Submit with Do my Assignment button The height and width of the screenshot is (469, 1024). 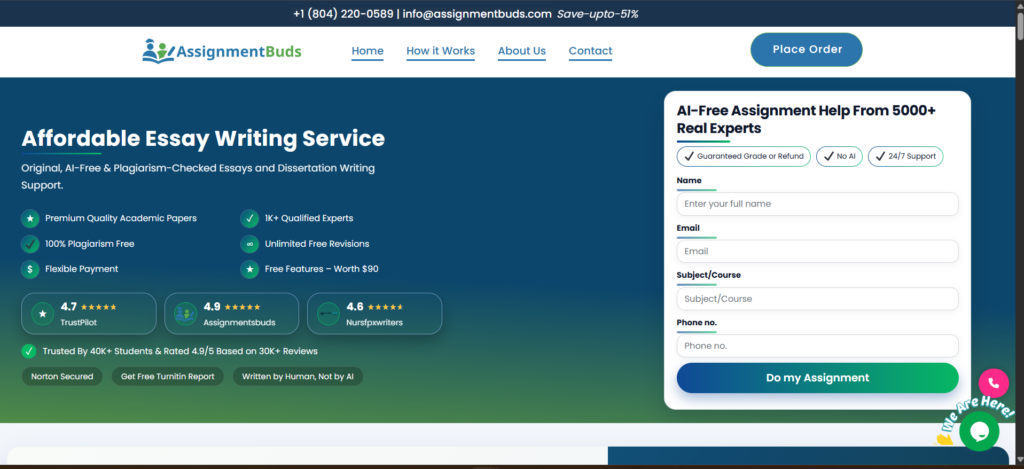tap(818, 378)
